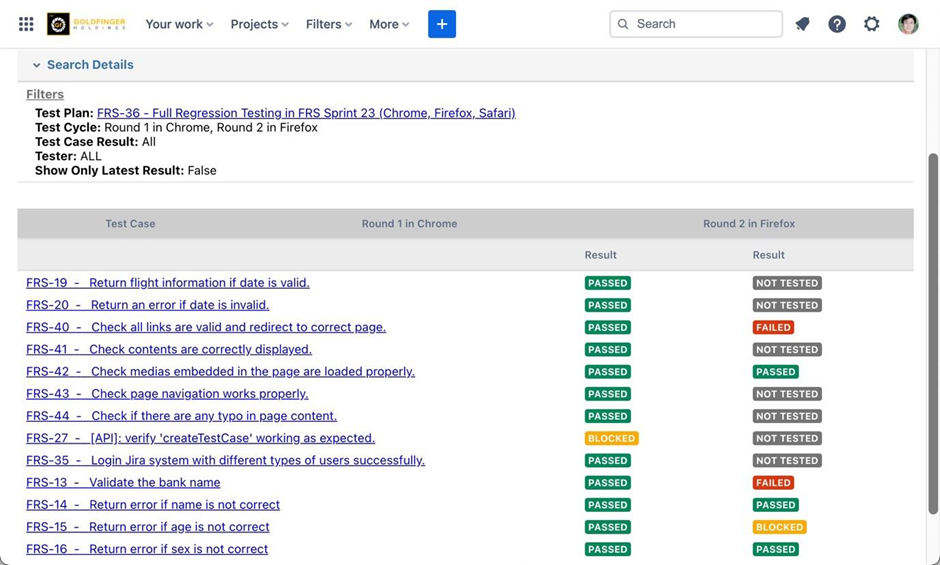Click the BLOCKED status badge for FRS-27

coord(611,438)
